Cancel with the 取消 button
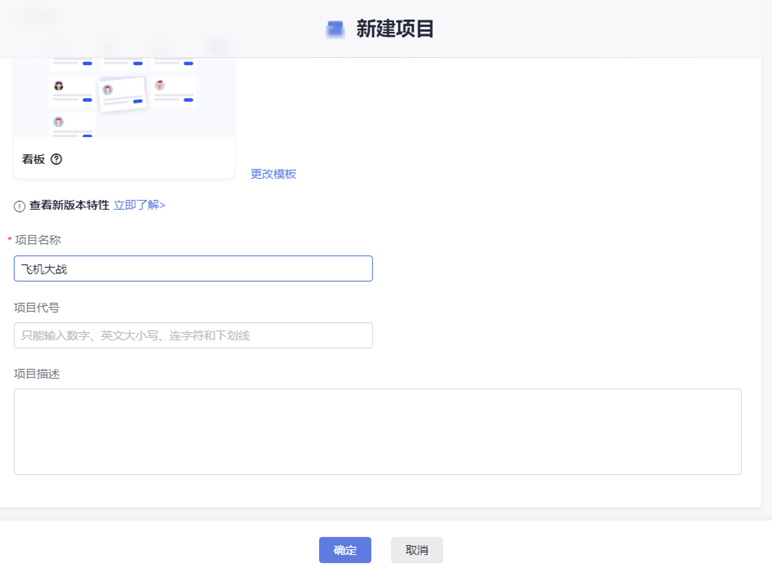This screenshot has height=568, width=772. point(417,550)
